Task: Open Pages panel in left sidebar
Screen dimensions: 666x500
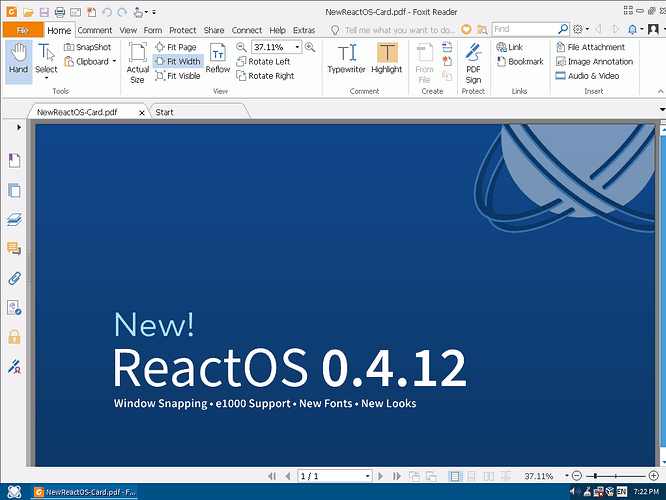Action: point(14,190)
